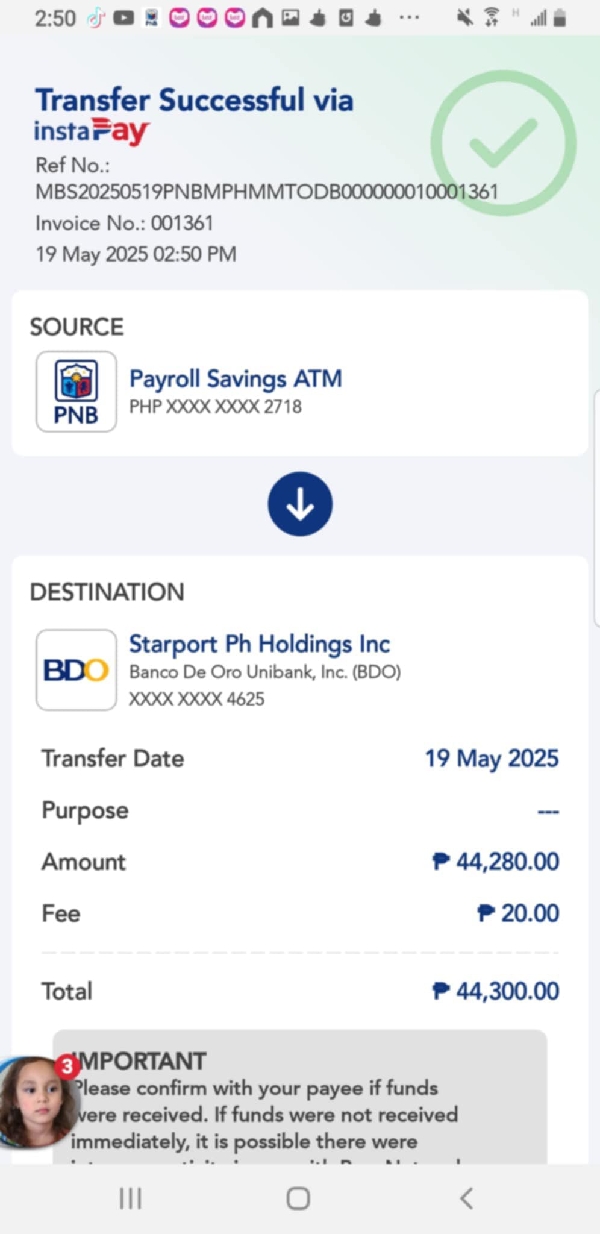Tap the muted sound icon in status bar

click(x=464, y=18)
